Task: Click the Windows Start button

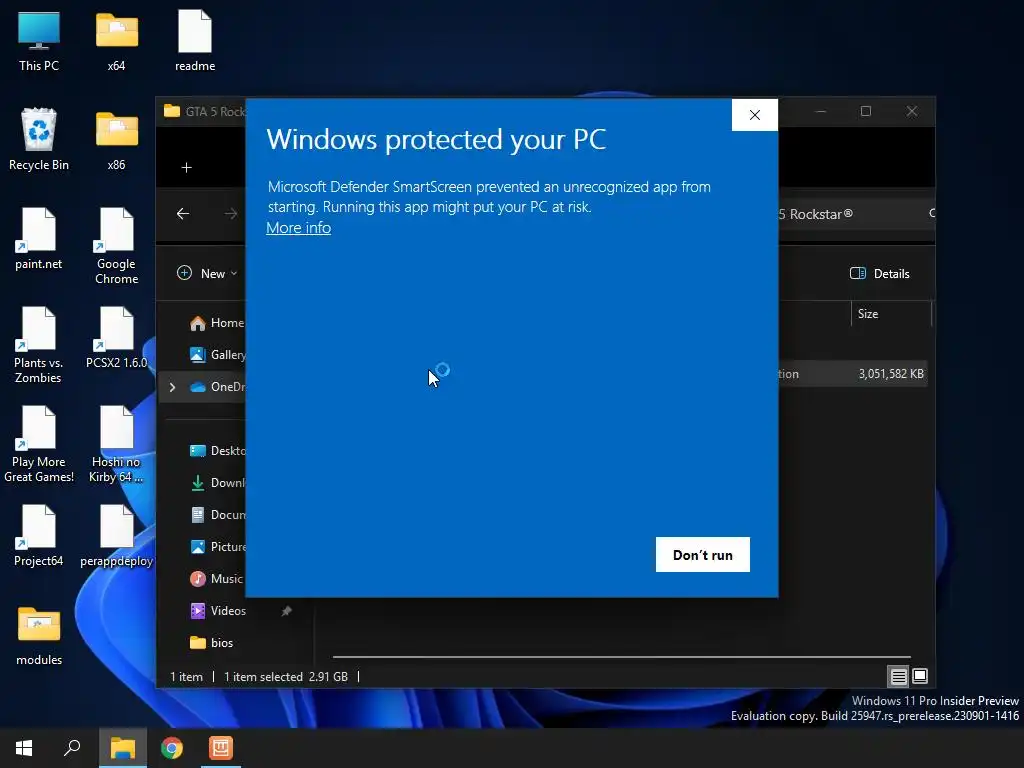Action: click(24, 748)
